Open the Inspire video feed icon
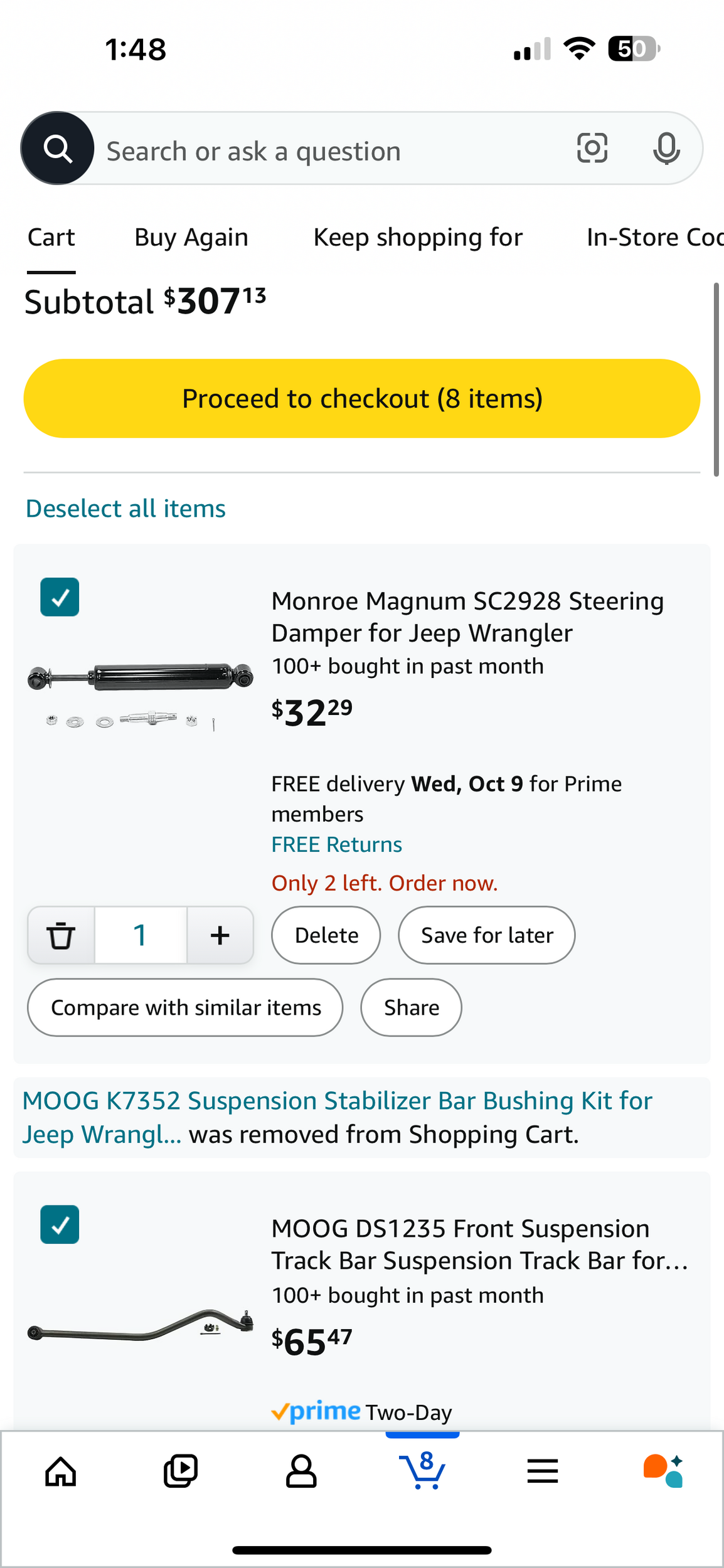This screenshot has height=1568, width=724. click(x=181, y=1471)
